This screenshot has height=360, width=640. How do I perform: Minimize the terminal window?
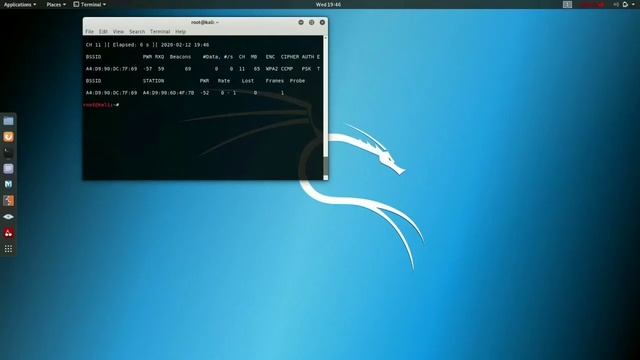pyautogui.click(x=301, y=22)
